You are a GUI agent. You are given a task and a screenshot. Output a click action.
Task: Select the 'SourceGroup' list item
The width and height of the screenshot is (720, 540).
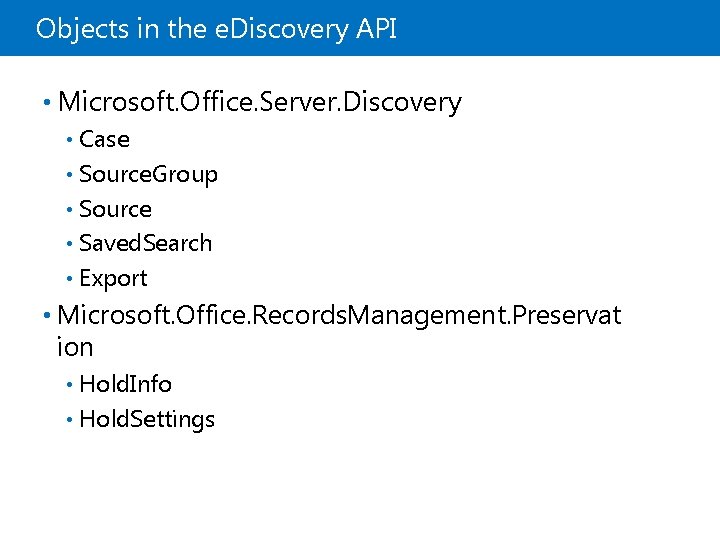pos(148,174)
